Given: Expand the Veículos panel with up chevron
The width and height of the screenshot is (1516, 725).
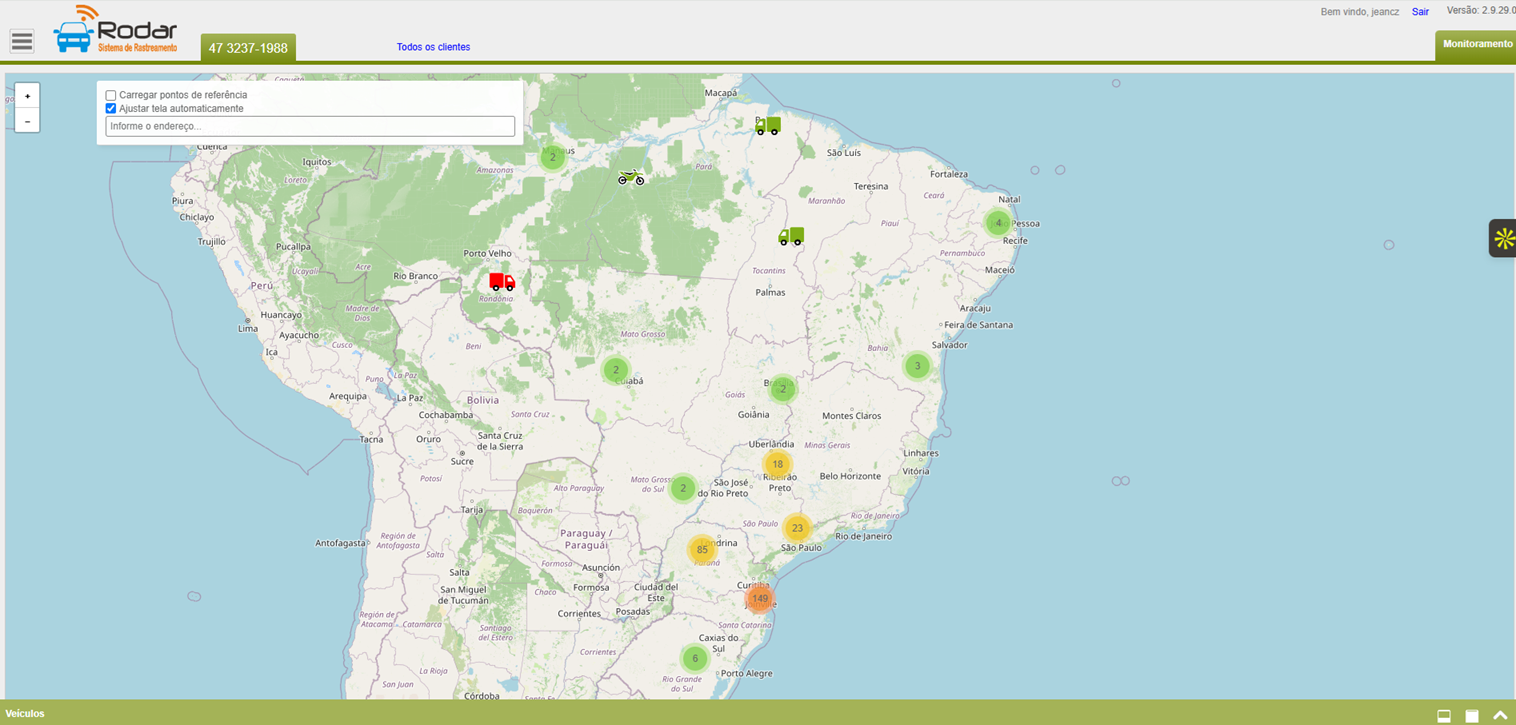Looking at the screenshot, I should point(1500,715).
